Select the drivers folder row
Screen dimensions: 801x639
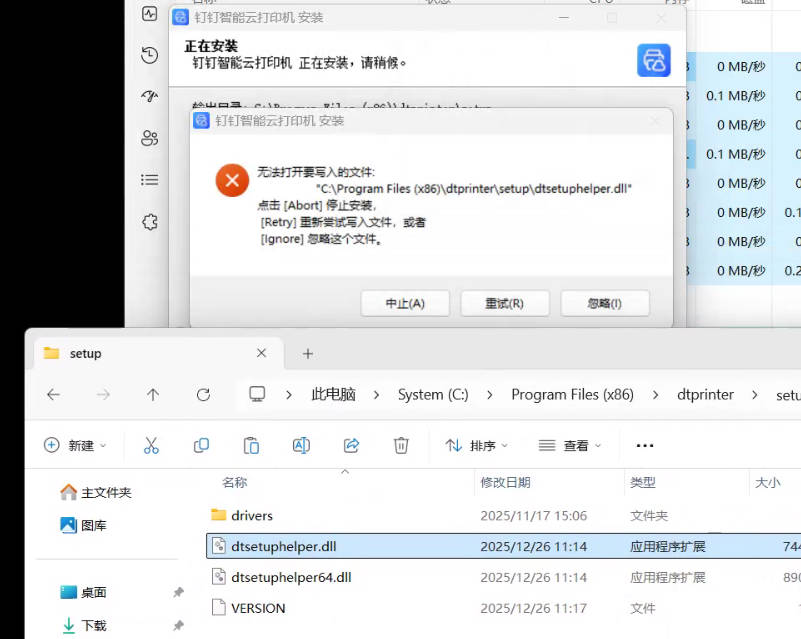pos(503,515)
